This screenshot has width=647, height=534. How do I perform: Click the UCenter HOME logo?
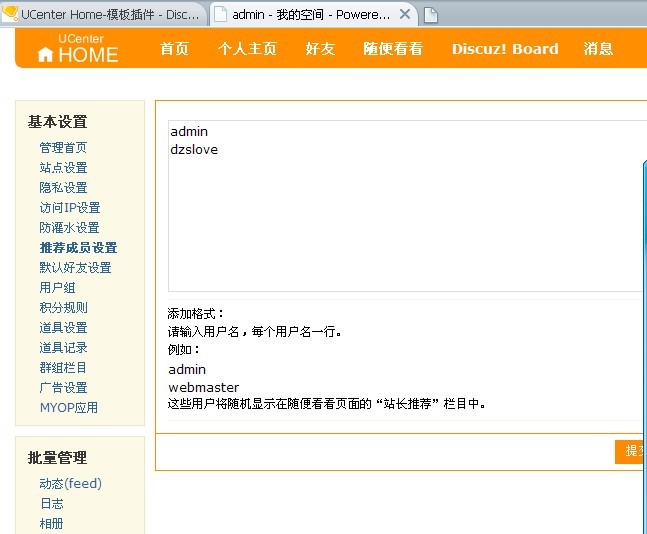[78, 49]
